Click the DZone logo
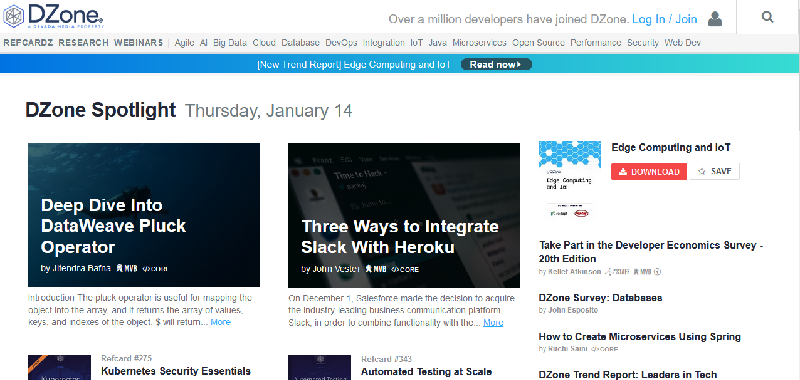 pyautogui.click(x=54, y=16)
